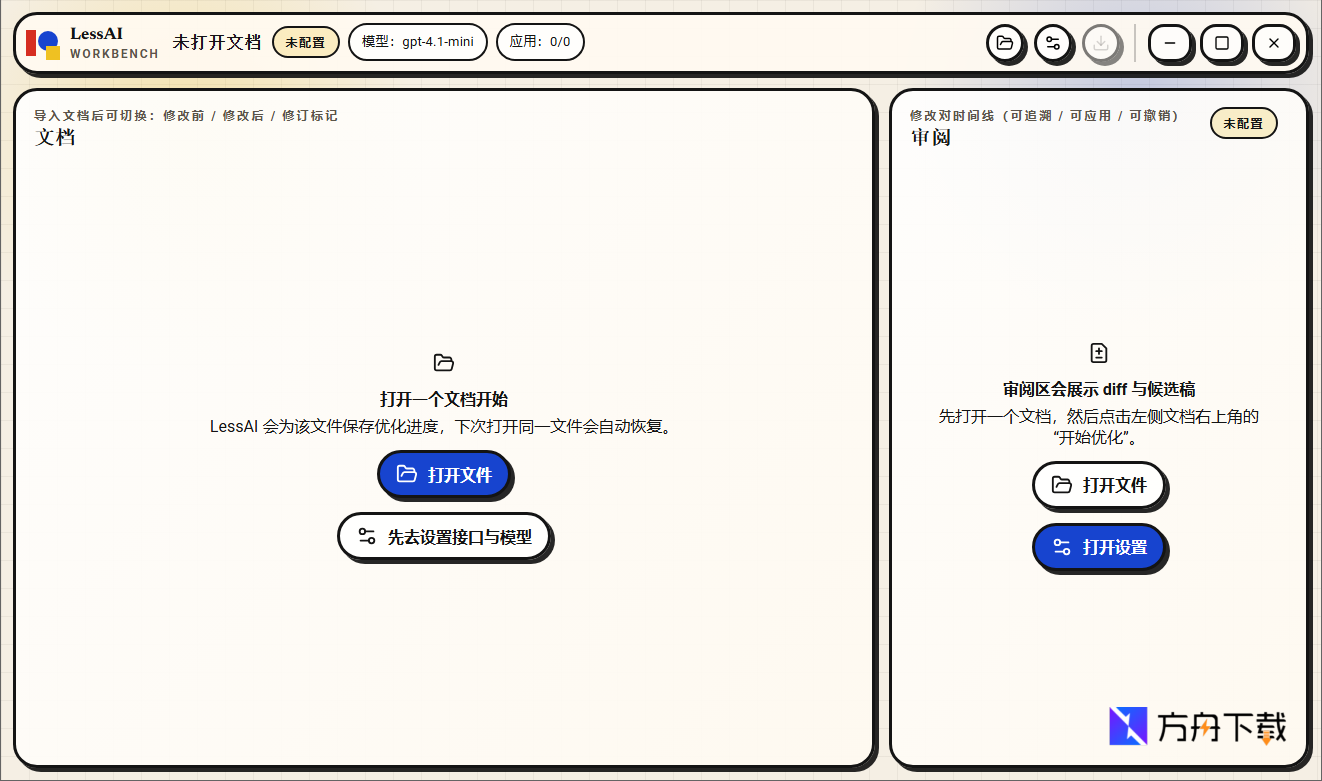Image resolution: width=1322 pixels, height=781 pixels.
Task: Click the 未配置 badge in the header
Action: (x=305, y=42)
